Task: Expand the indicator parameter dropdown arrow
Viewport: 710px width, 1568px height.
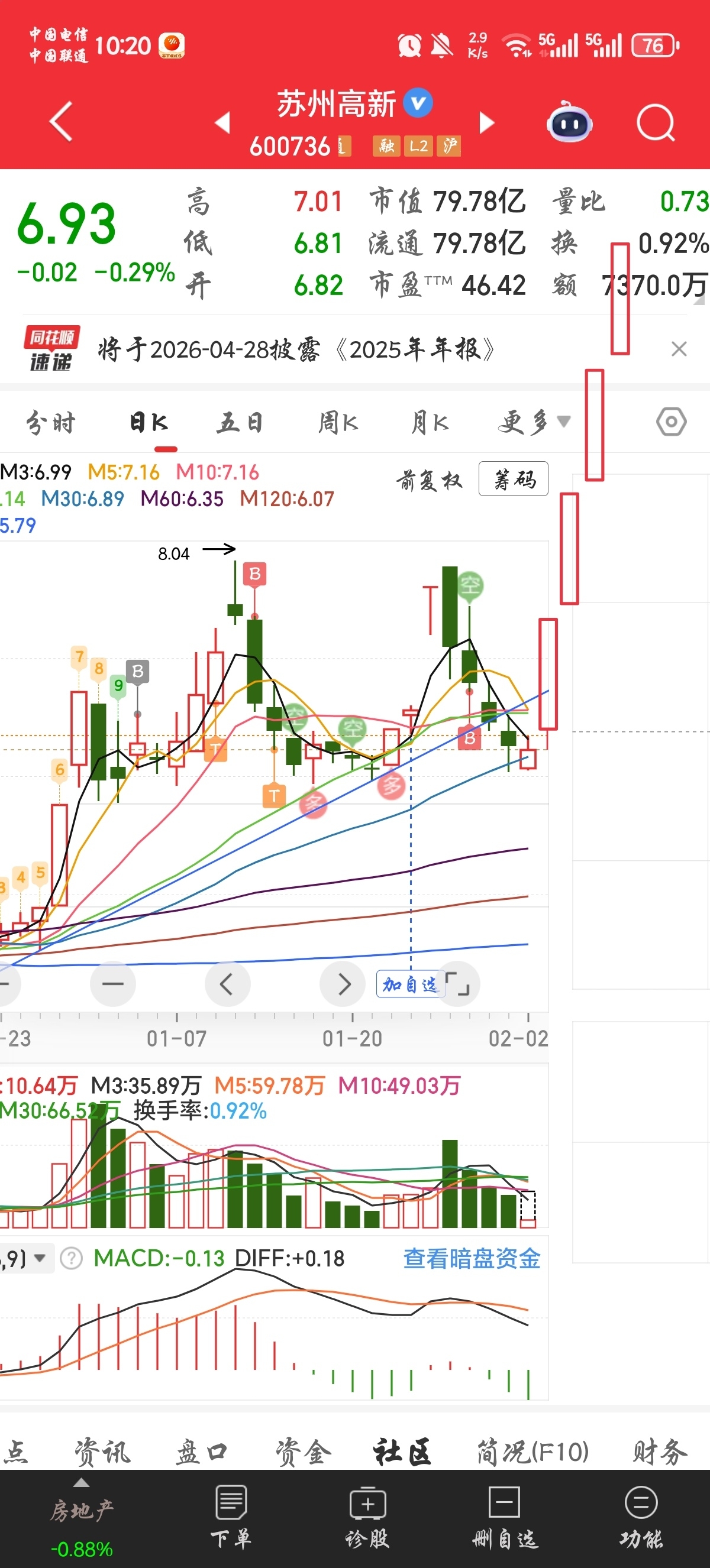Action: (40, 1258)
